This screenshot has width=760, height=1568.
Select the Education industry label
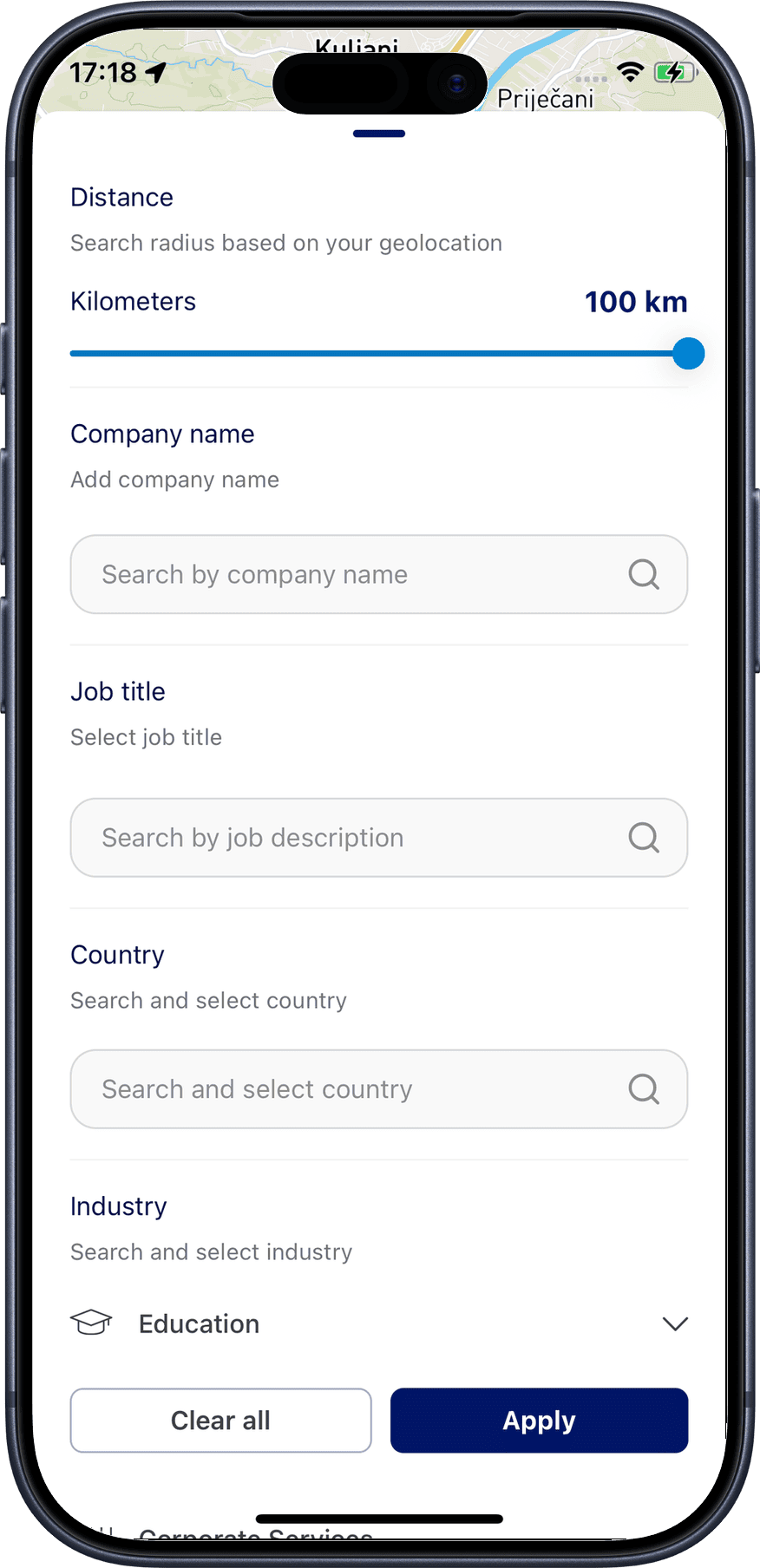[x=199, y=1324]
